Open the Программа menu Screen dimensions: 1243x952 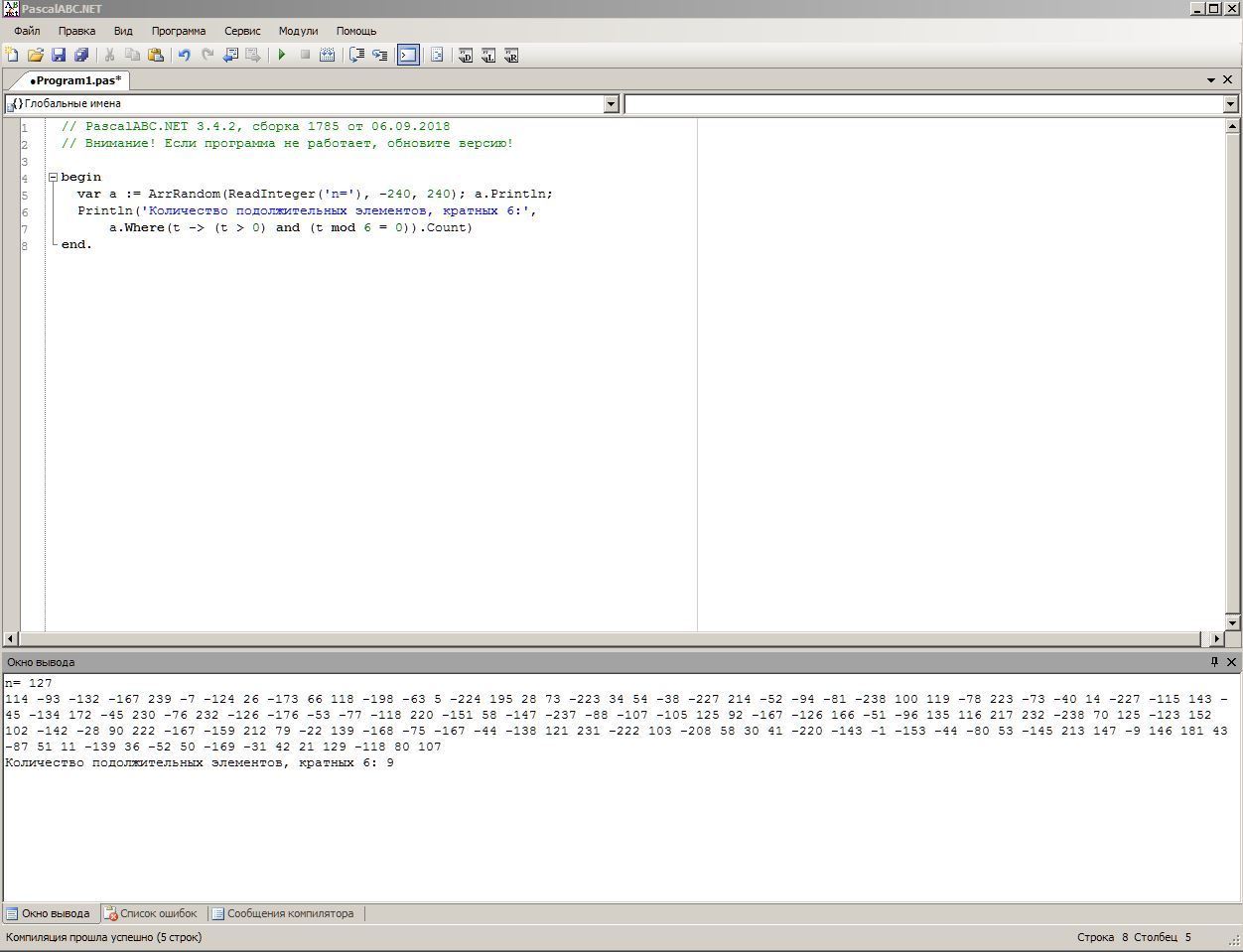coord(179,31)
